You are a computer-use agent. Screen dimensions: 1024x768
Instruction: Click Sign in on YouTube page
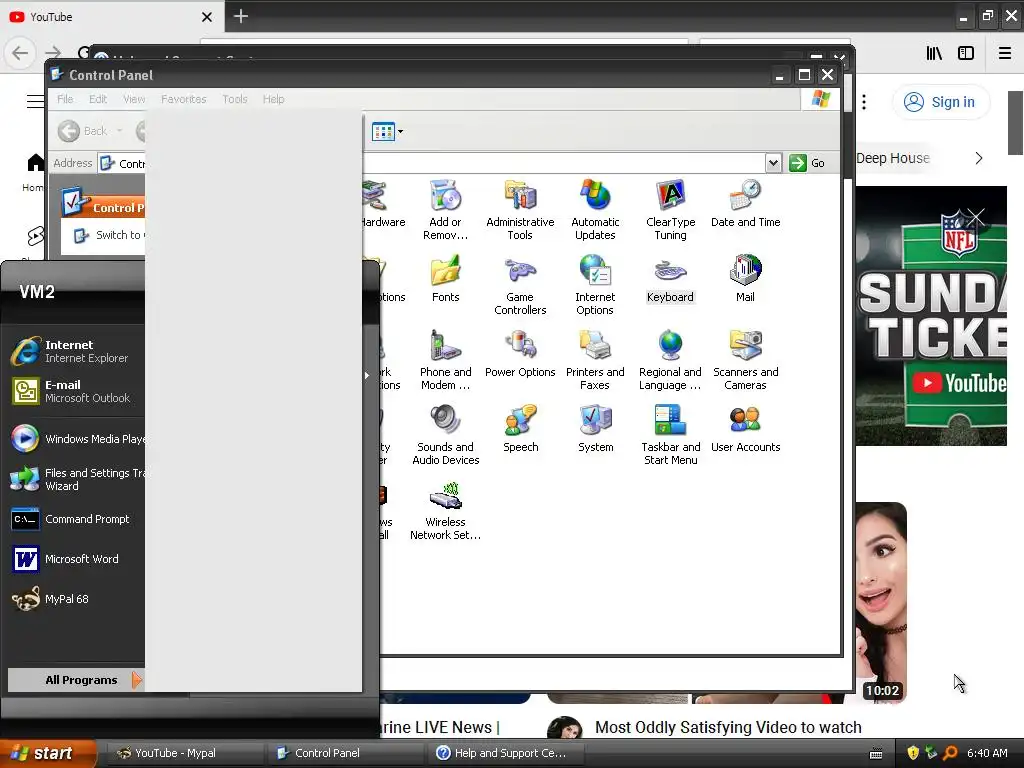click(x=940, y=102)
